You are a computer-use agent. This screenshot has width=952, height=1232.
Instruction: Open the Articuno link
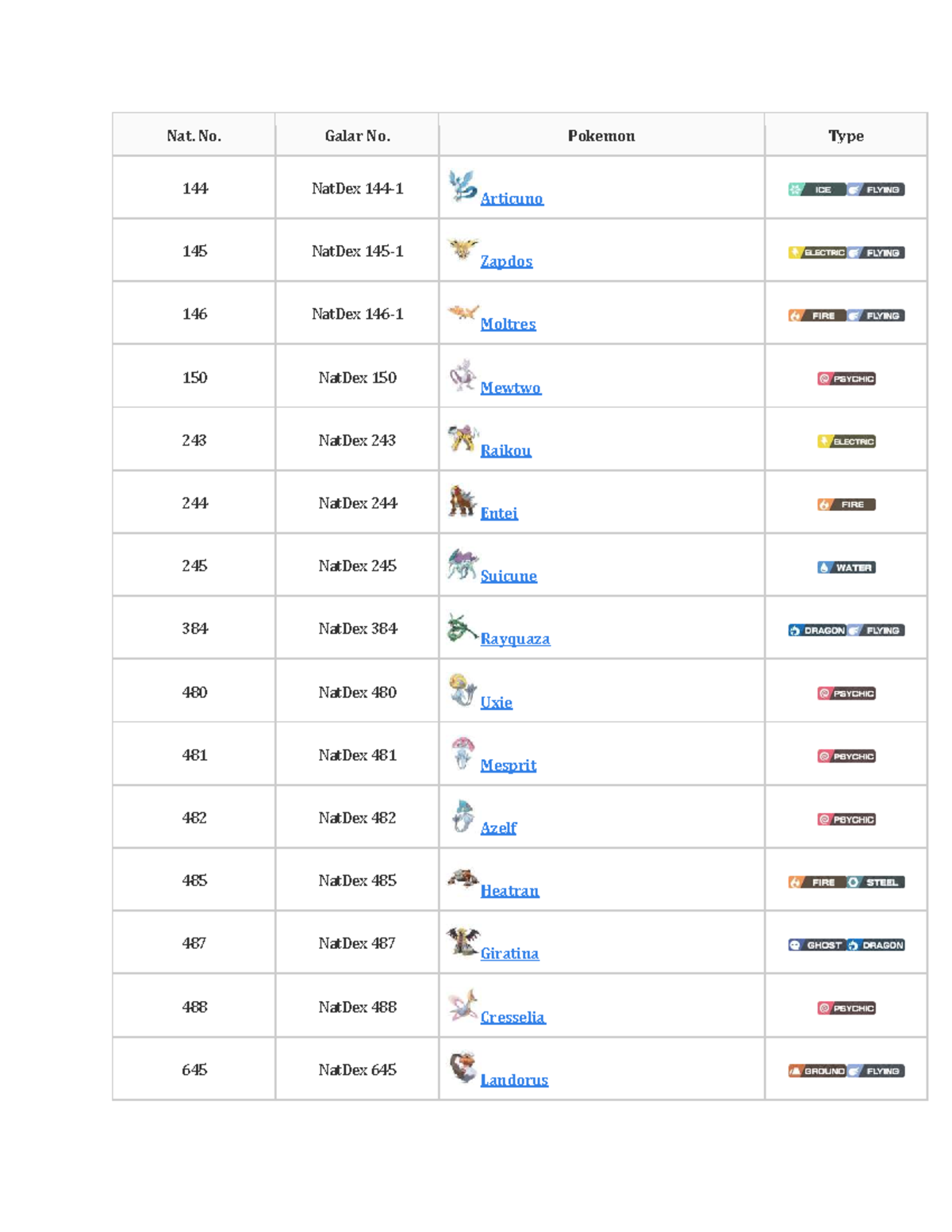pos(512,198)
